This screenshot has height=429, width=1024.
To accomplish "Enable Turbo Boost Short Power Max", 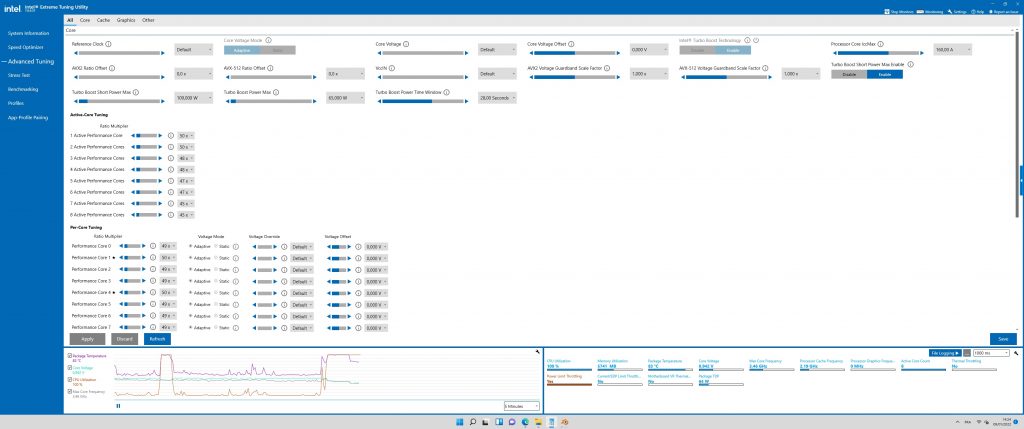I will (884, 74).
